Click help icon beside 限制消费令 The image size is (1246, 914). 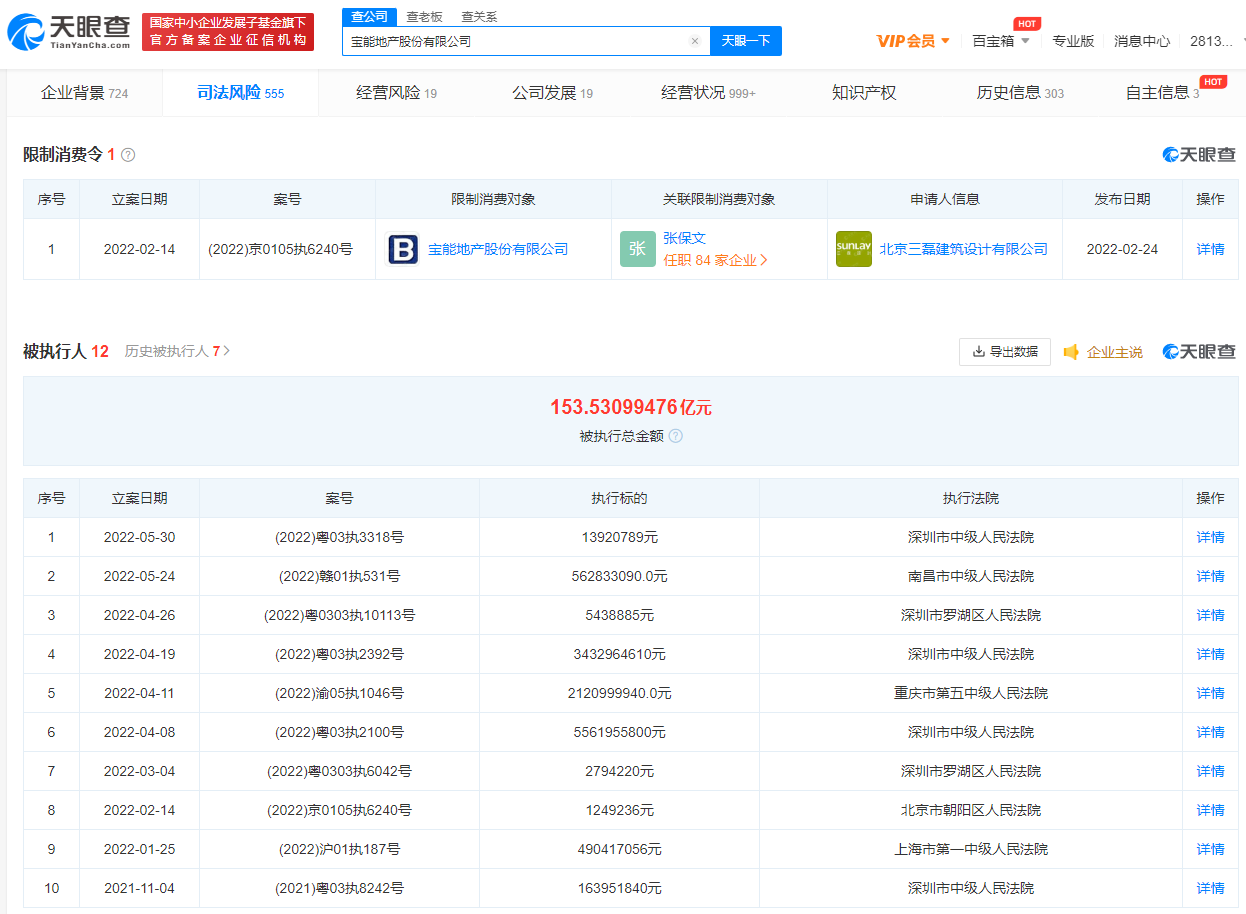point(128,155)
